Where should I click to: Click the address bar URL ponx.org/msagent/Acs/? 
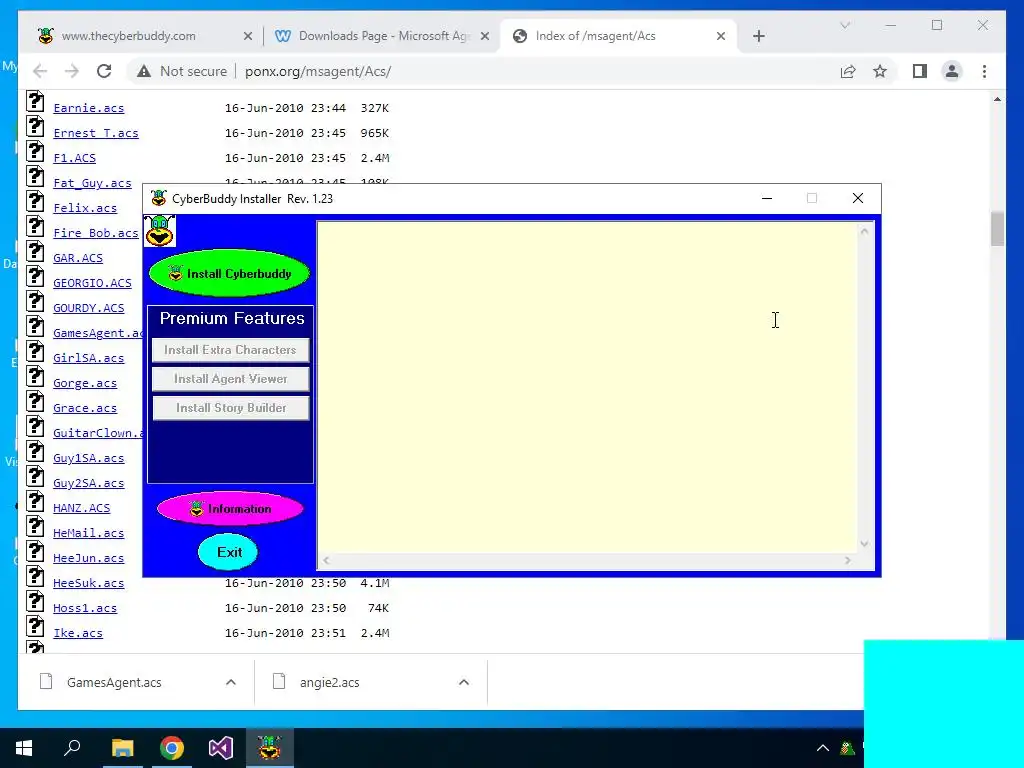click(318, 71)
